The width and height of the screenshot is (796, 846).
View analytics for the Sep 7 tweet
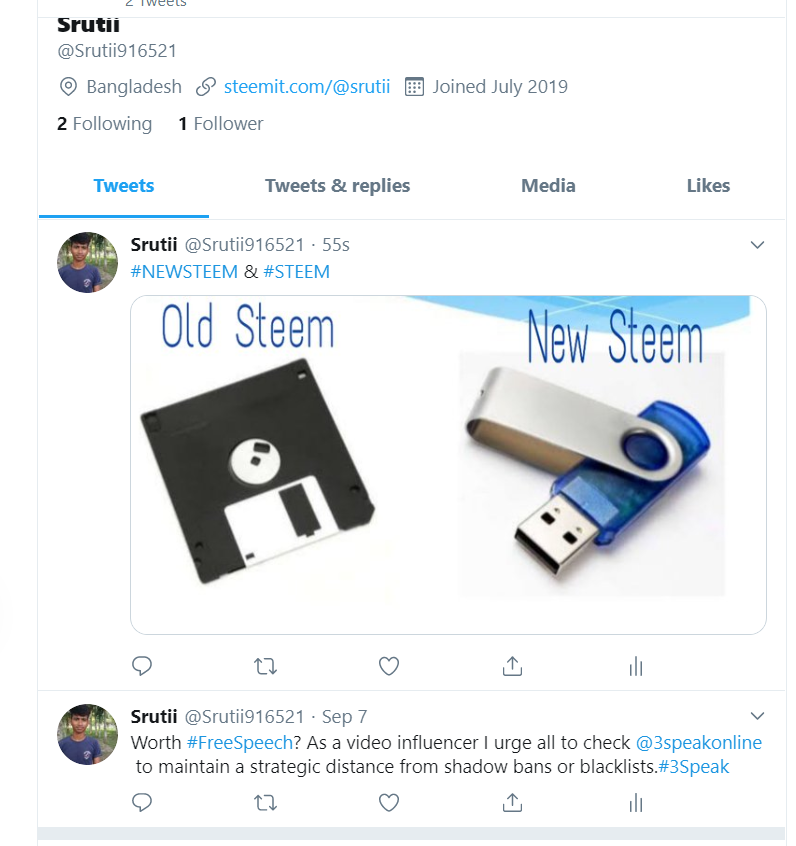pos(636,803)
